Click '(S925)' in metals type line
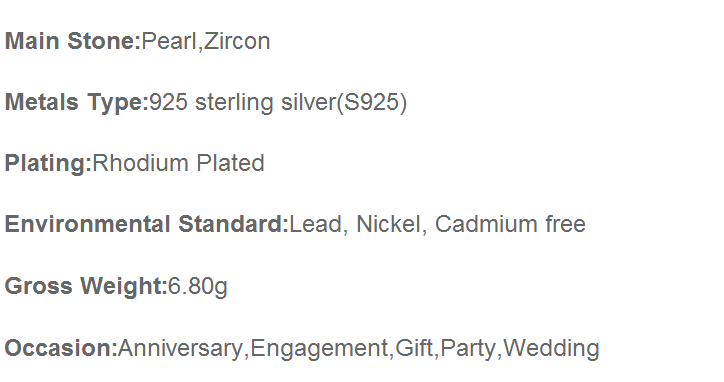724x382 pixels. (372, 103)
